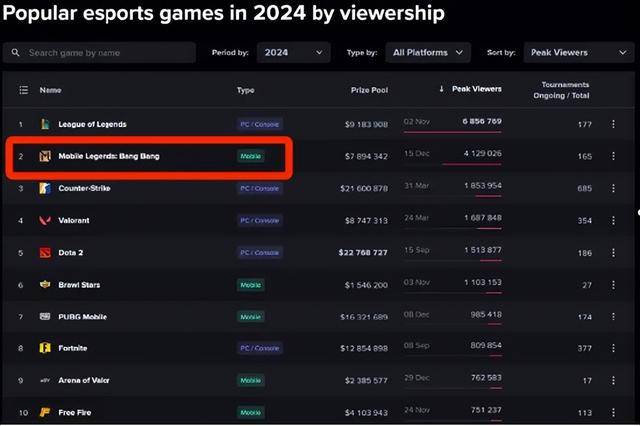Viewport: 640px width, 426px height.
Task: Click the Counter-Strike game icon
Action: pos(45,188)
